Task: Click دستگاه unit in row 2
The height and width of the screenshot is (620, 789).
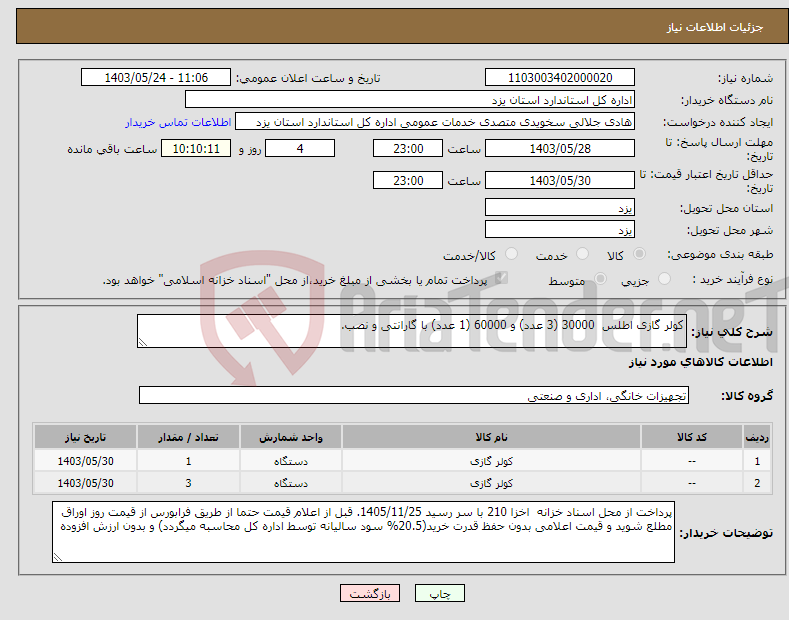Action: 291,483
